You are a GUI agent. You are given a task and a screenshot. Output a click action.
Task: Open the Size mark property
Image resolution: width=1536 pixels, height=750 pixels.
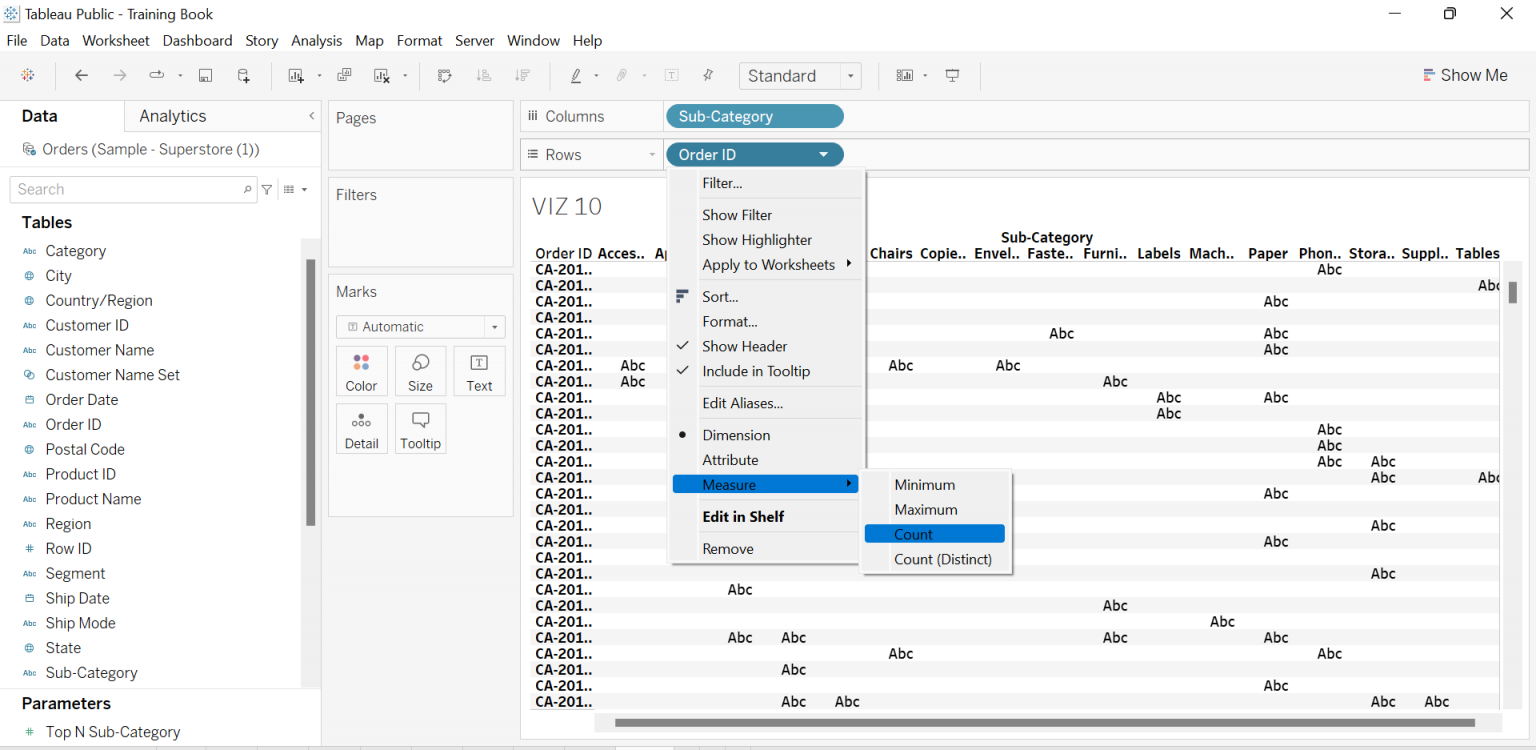(x=420, y=371)
